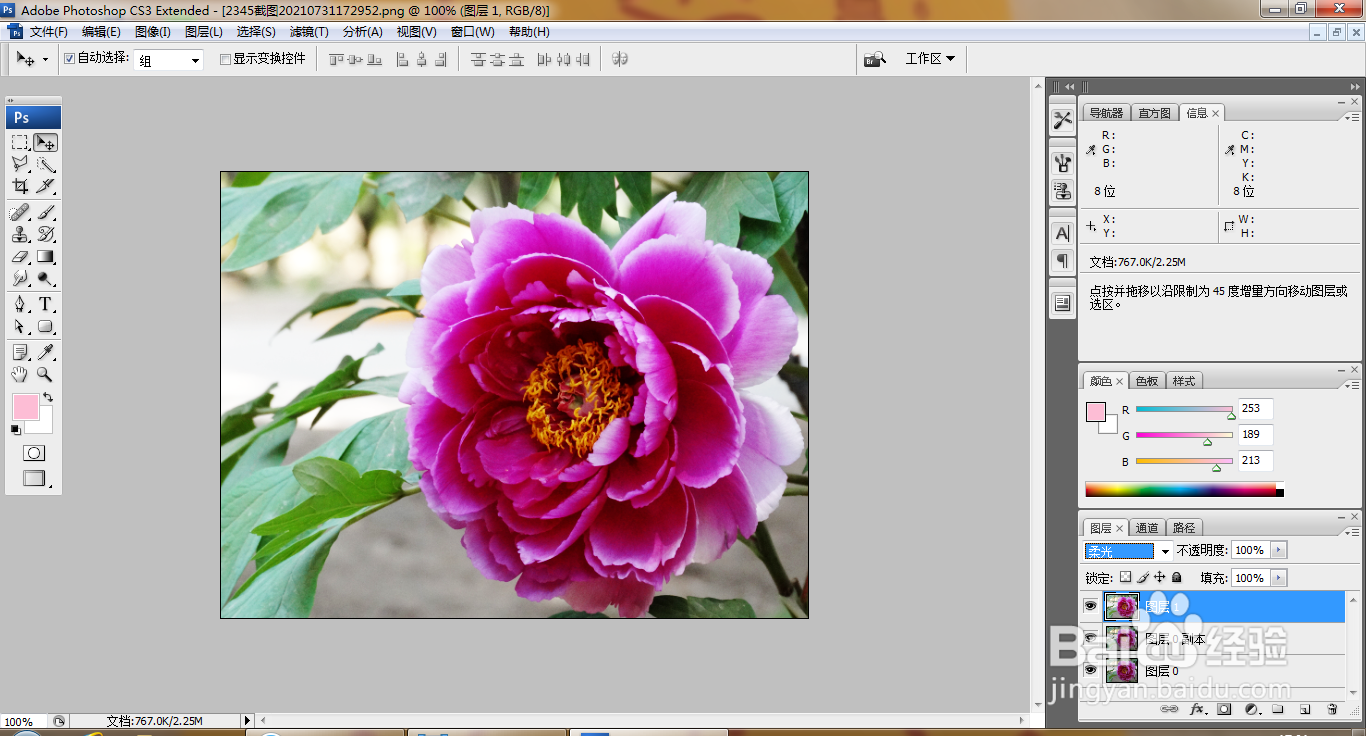Click link layers icon in Layers panel
This screenshot has width=1366, height=736.
[1169, 709]
